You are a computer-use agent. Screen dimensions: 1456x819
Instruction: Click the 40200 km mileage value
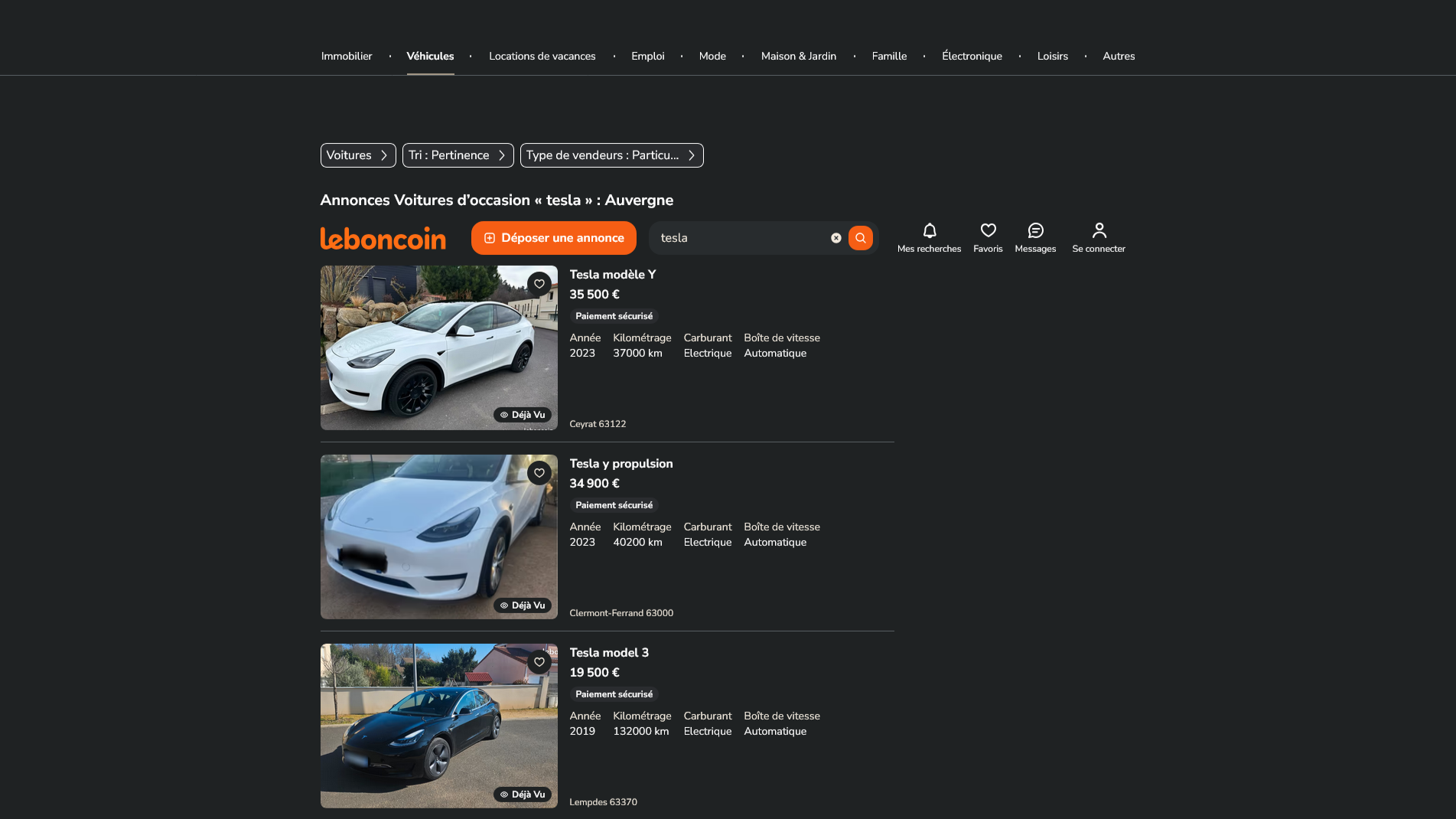click(x=637, y=542)
